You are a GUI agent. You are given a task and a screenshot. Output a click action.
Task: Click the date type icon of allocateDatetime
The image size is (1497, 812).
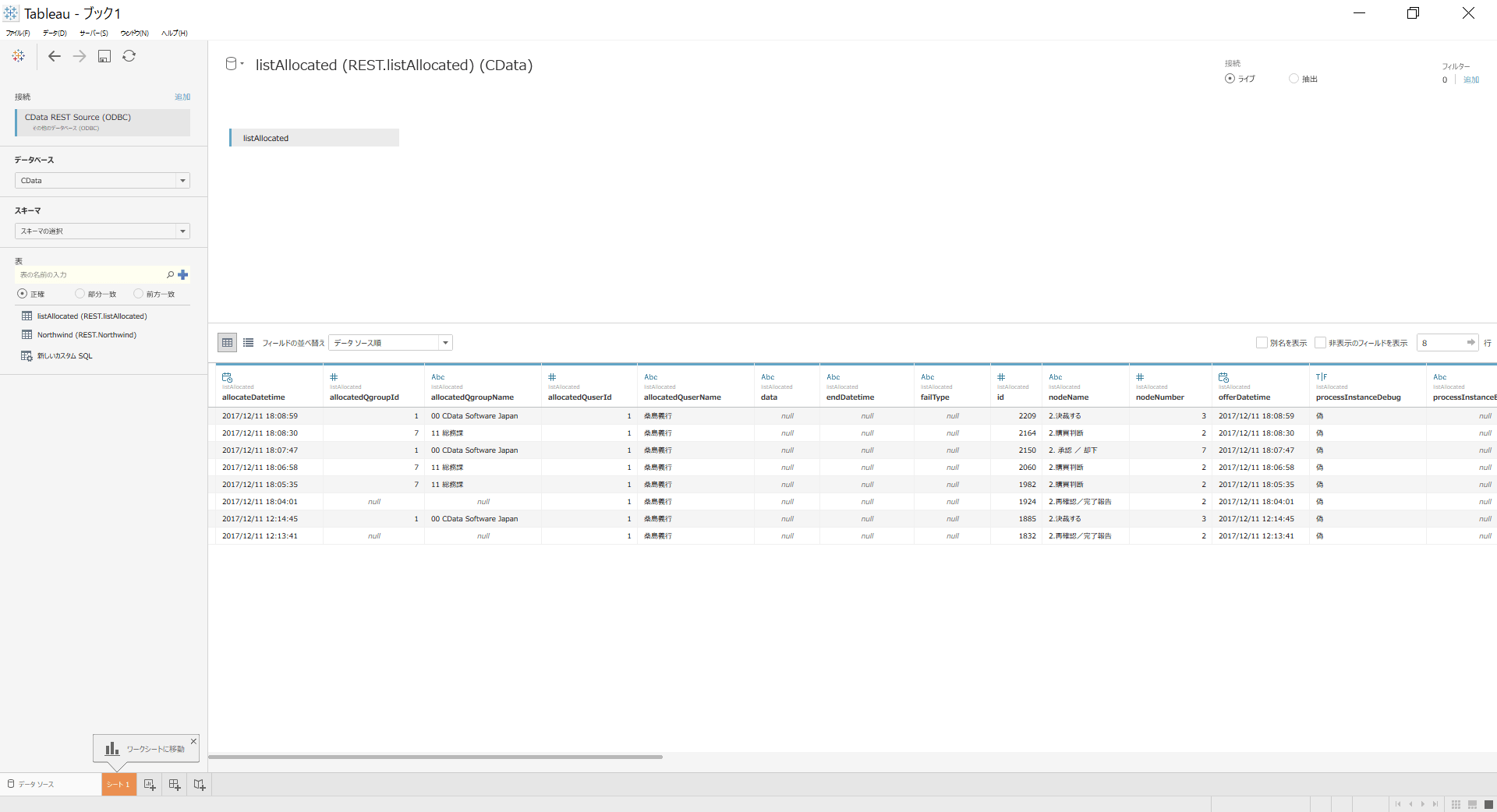tap(228, 377)
